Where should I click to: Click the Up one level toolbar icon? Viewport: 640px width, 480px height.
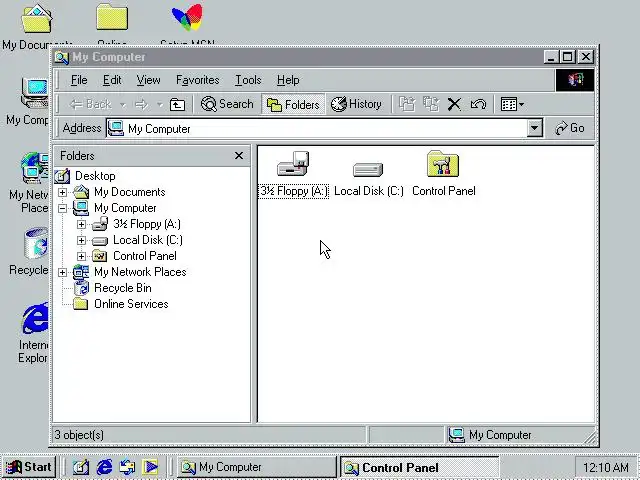pyautogui.click(x=177, y=104)
